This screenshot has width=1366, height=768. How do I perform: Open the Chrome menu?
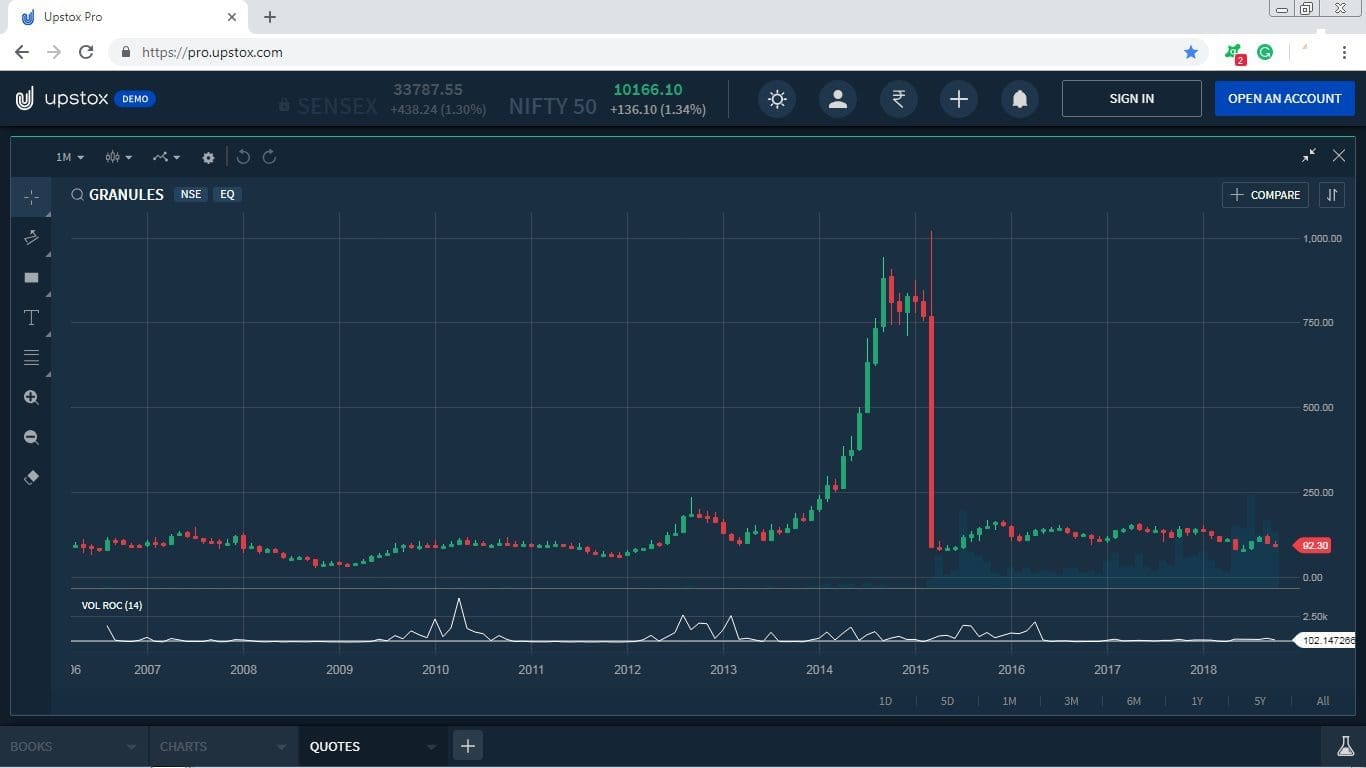(1345, 52)
